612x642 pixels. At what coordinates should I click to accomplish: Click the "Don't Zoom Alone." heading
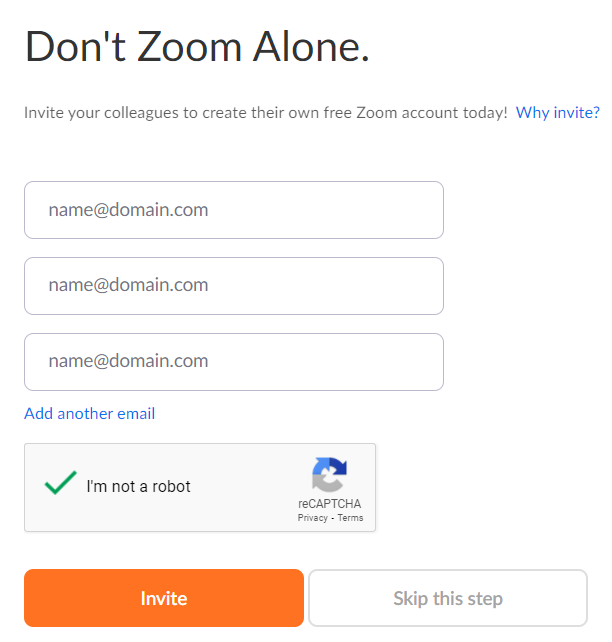pos(197,47)
